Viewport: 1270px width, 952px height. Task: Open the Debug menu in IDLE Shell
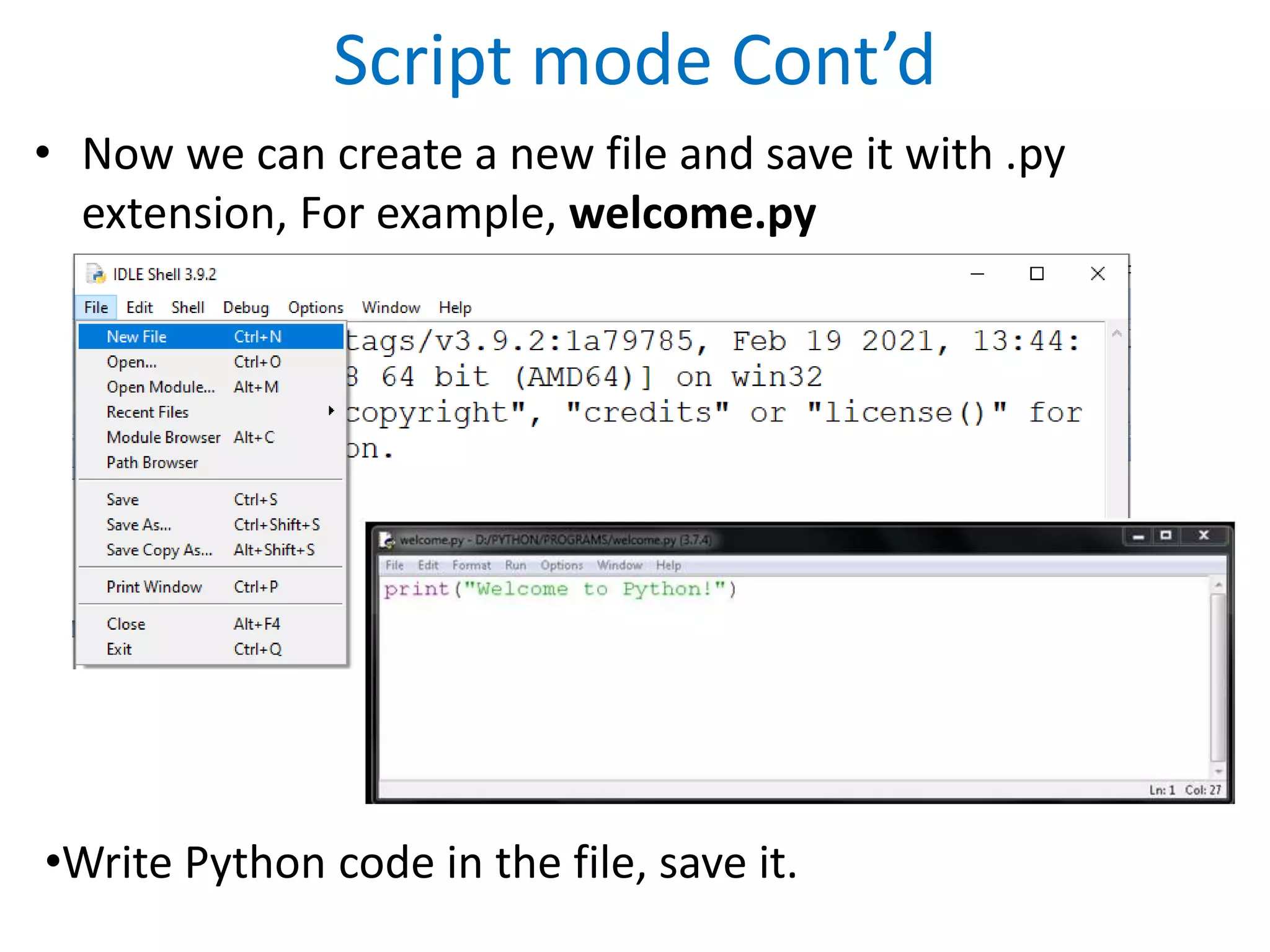pos(246,307)
